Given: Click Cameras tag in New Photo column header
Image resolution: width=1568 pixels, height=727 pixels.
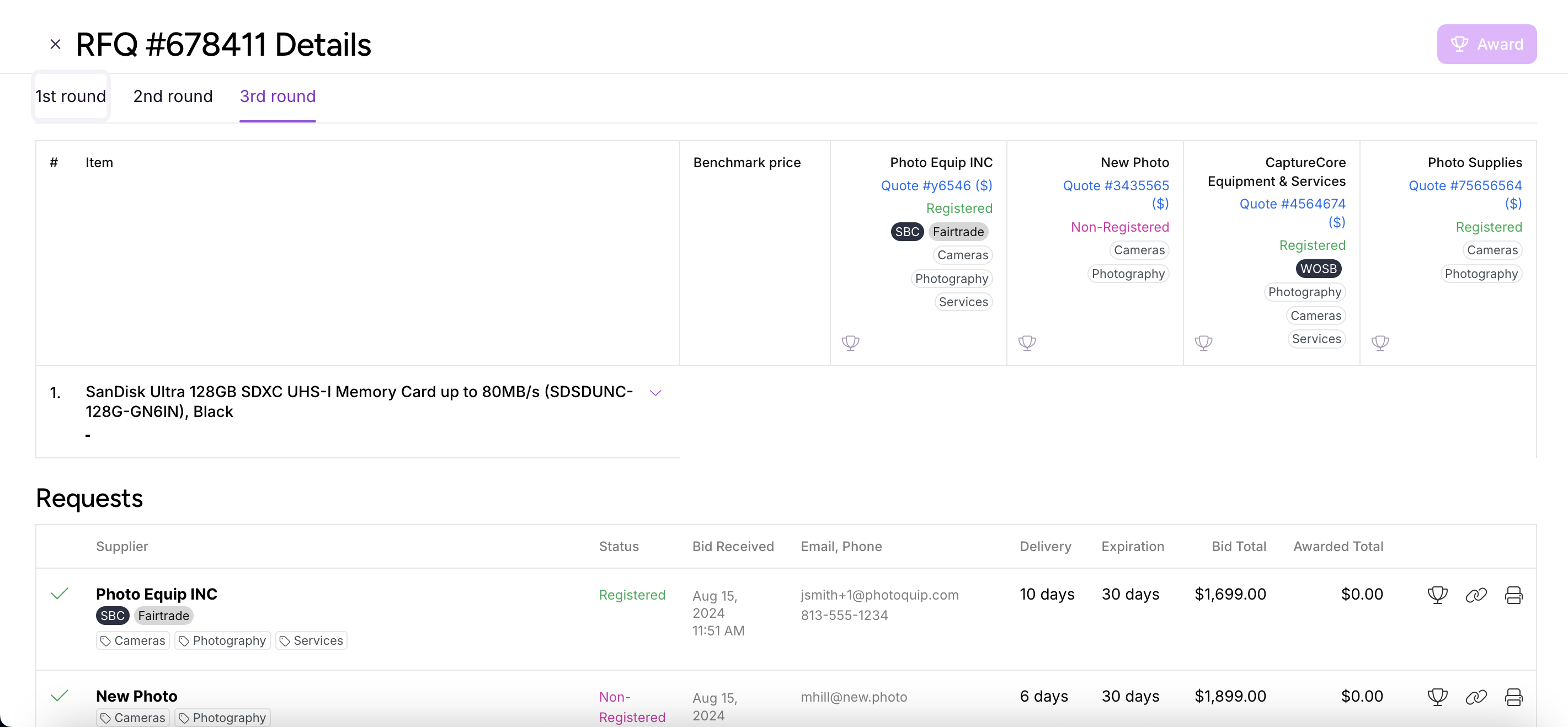Looking at the screenshot, I should (x=1139, y=250).
